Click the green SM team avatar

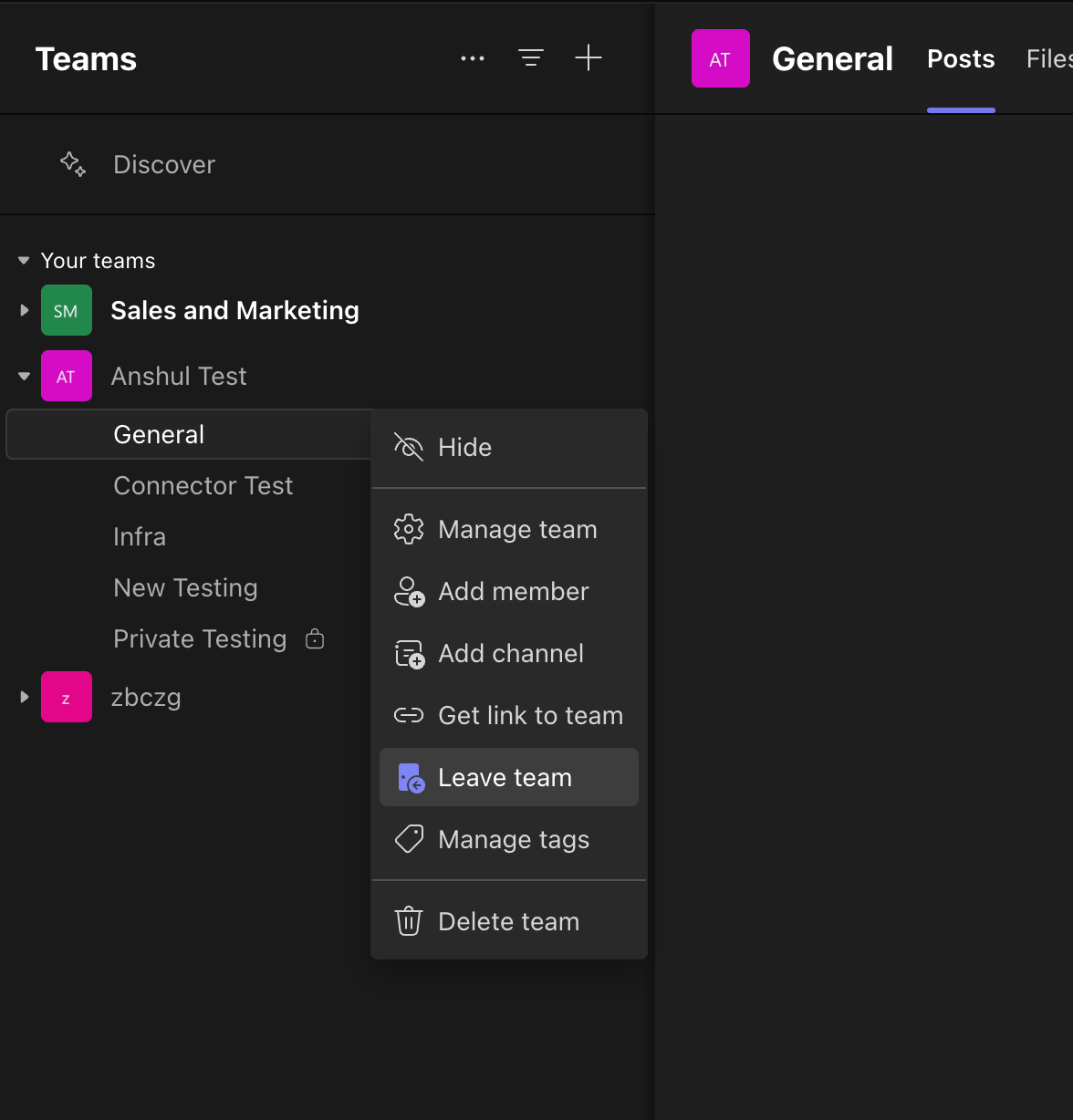(67, 310)
